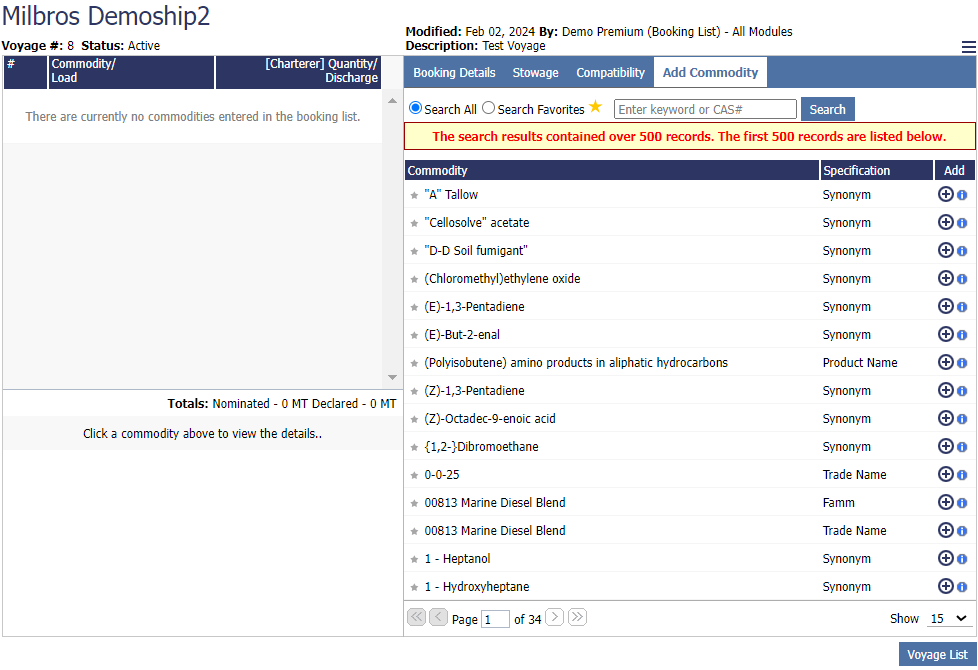Switch to the Booking Details tab
Image resolution: width=978 pixels, height=670 pixels.
point(454,72)
